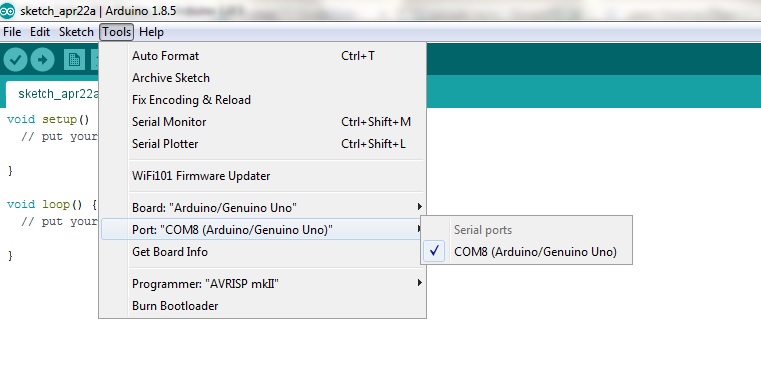Click the Serial ports submenu header
The image size is (761, 382).
tap(483, 230)
